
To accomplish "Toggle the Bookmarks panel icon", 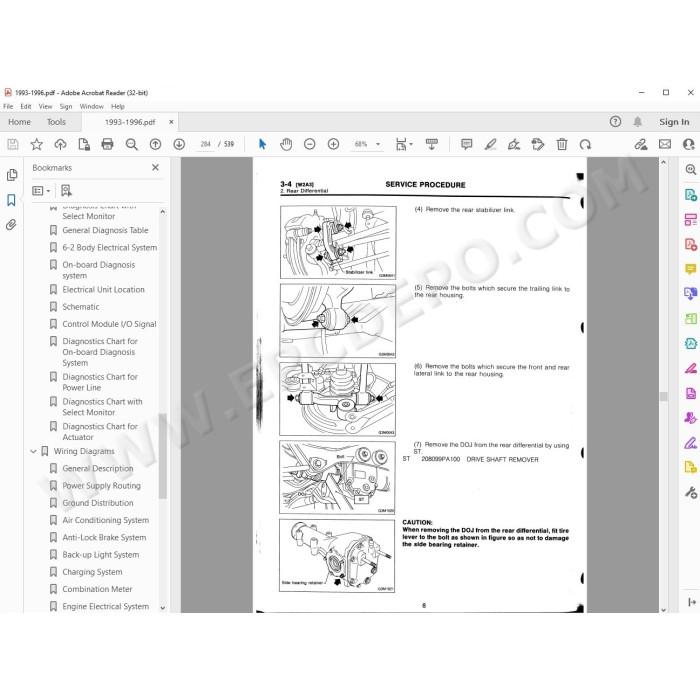I will pos(12,200).
